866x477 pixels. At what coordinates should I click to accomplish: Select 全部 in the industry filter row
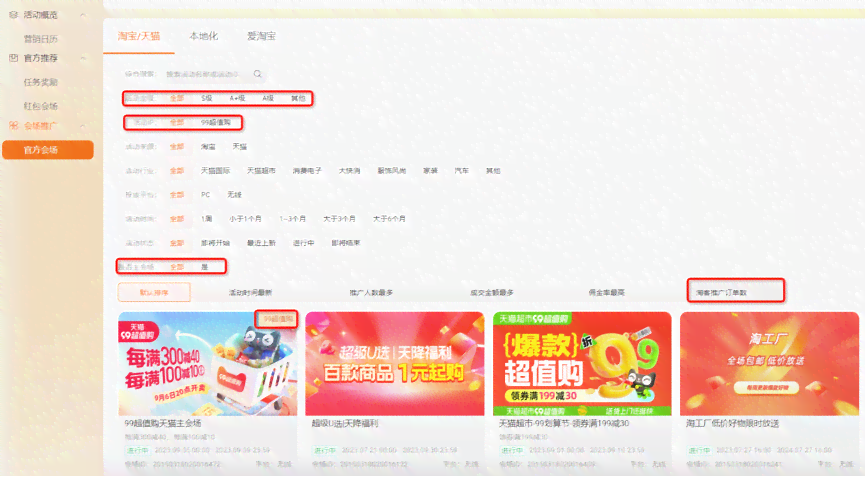tap(176, 171)
